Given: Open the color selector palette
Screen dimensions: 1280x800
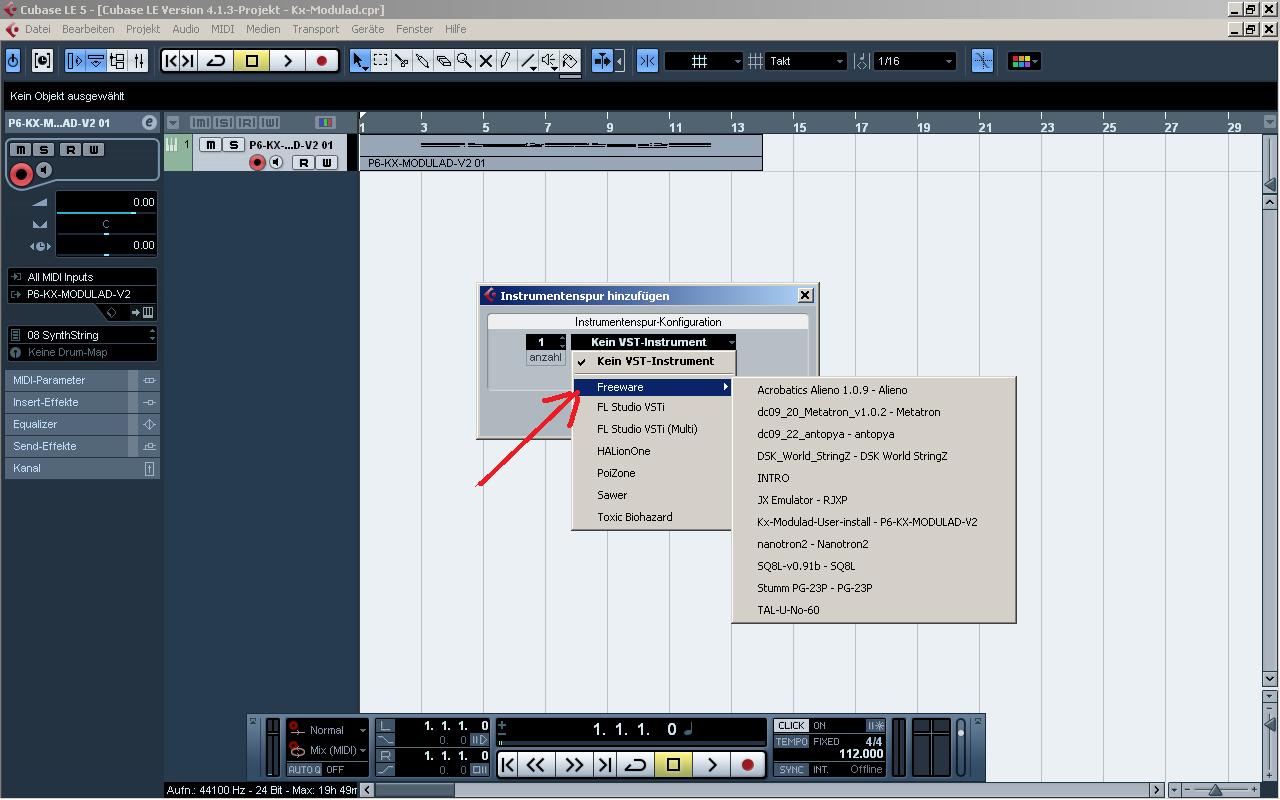Looking at the screenshot, I should (1025, 61).
